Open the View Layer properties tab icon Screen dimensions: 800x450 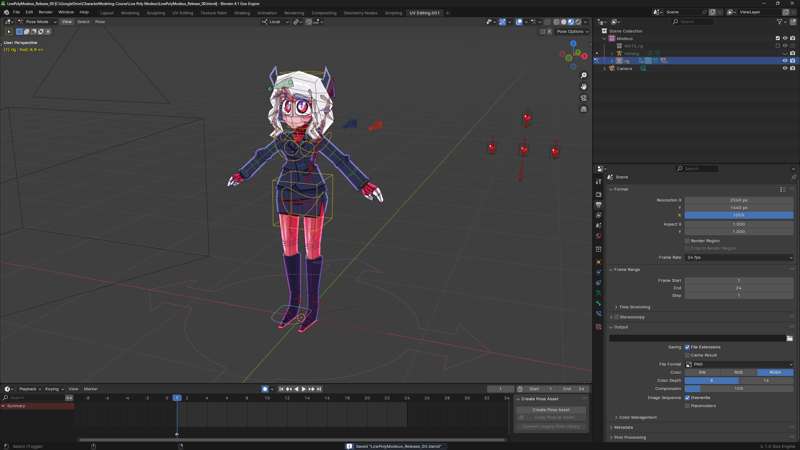598,215
